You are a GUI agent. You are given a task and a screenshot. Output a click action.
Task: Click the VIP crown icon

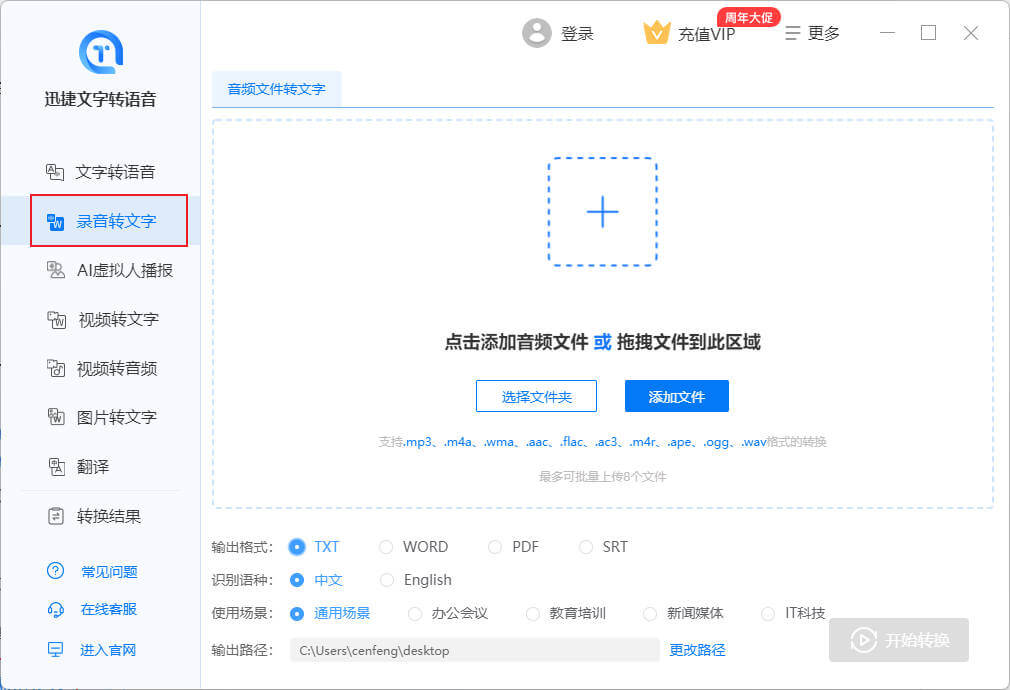(x=656, y=33)
